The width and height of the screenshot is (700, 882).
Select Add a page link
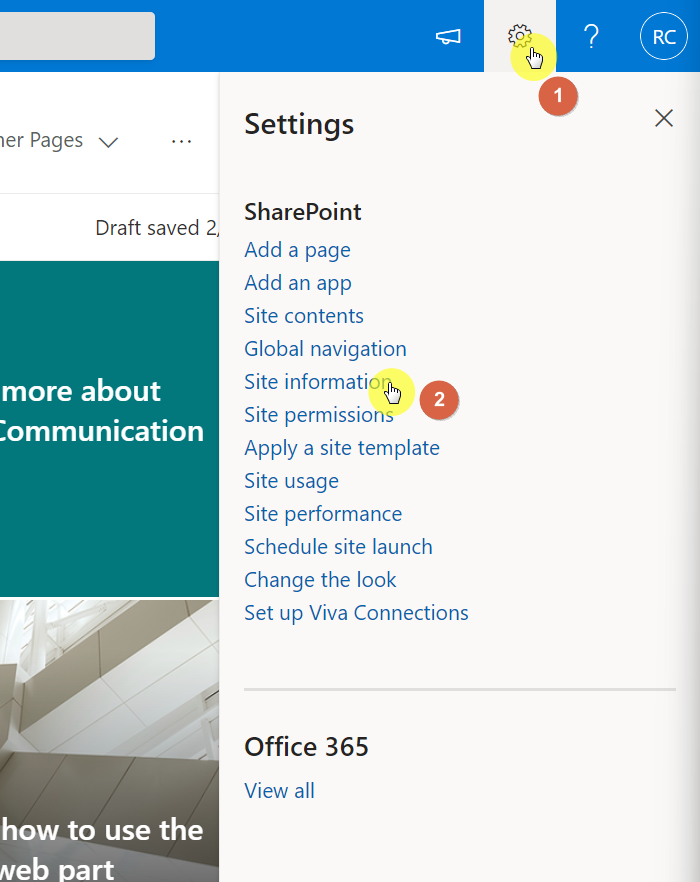click(297, 250)
